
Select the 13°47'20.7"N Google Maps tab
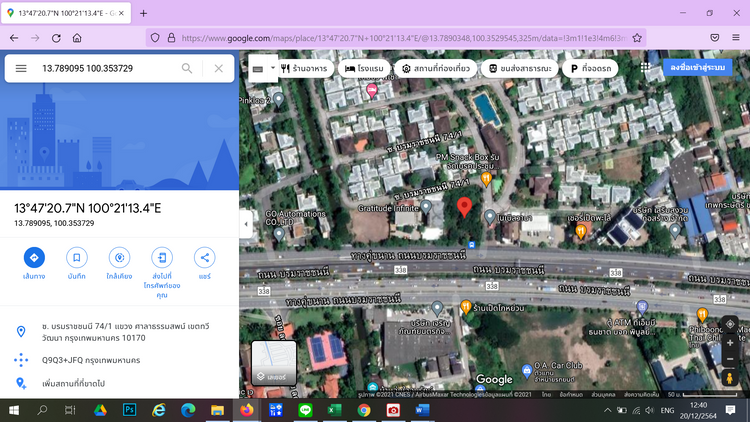coord(66,13)
